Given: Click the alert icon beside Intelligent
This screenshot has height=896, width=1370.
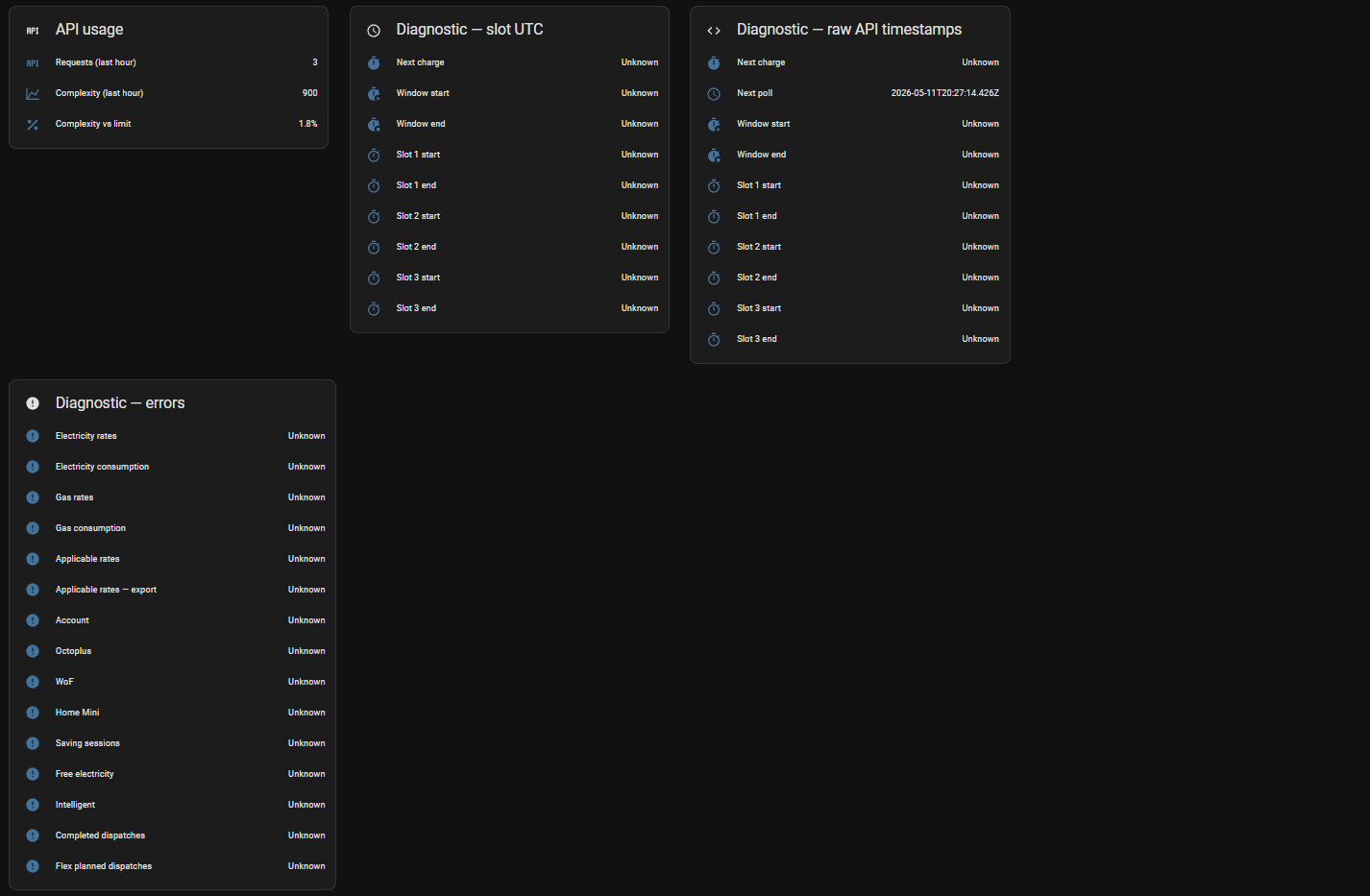Looking at the screenshot, I should coord(33,805).
